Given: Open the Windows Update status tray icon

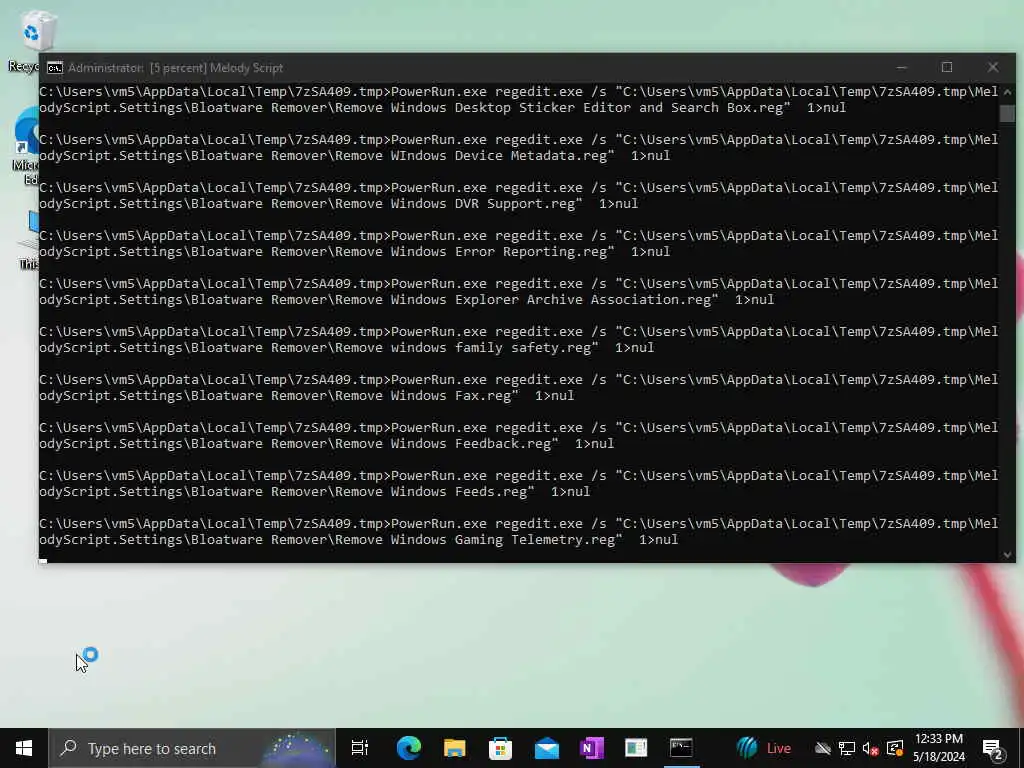Looking at the screenshot, I should (x=895, y=748).
